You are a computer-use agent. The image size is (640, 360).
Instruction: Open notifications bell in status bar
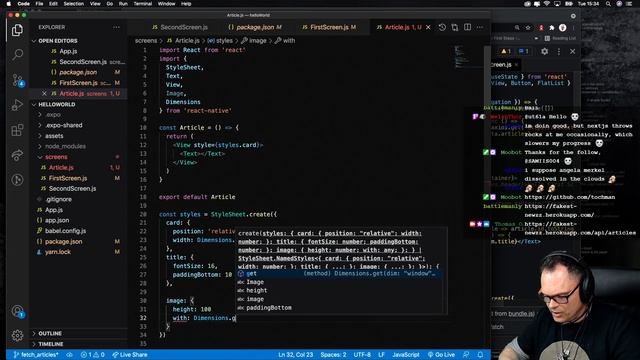point(480,355)
